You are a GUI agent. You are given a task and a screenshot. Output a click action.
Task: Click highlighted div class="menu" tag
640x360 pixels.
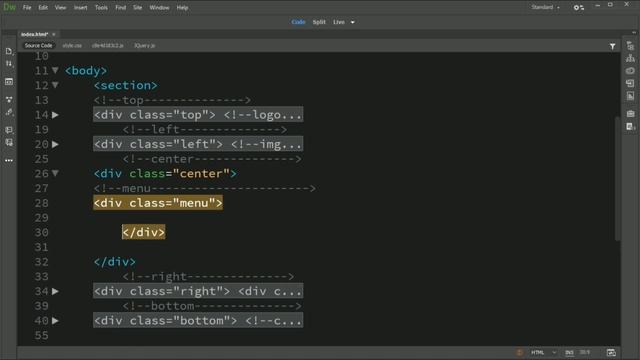tap(158, 203)
